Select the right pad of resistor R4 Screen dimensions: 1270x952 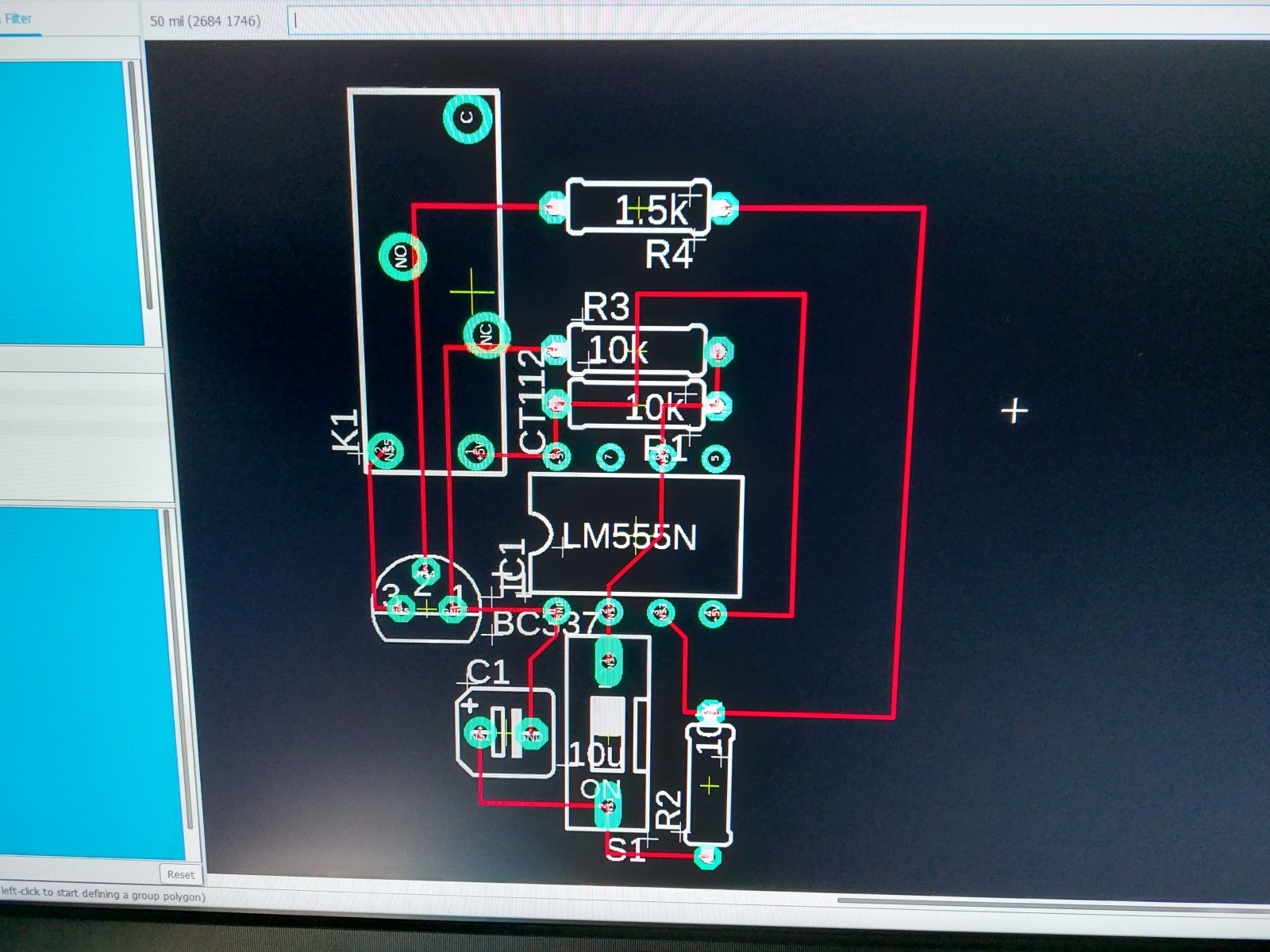coord(722,209)
